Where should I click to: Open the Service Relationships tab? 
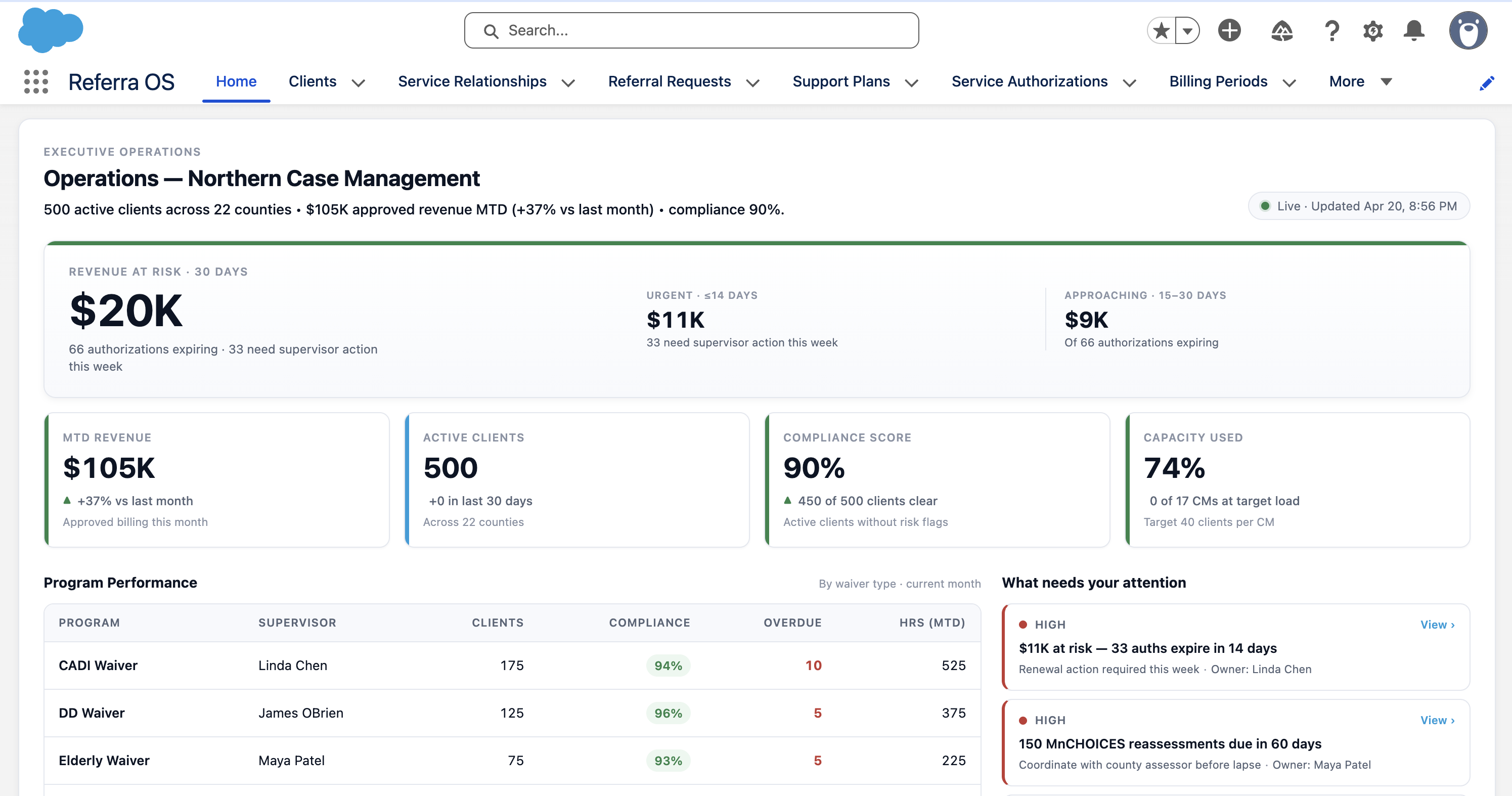coord(472,81)
